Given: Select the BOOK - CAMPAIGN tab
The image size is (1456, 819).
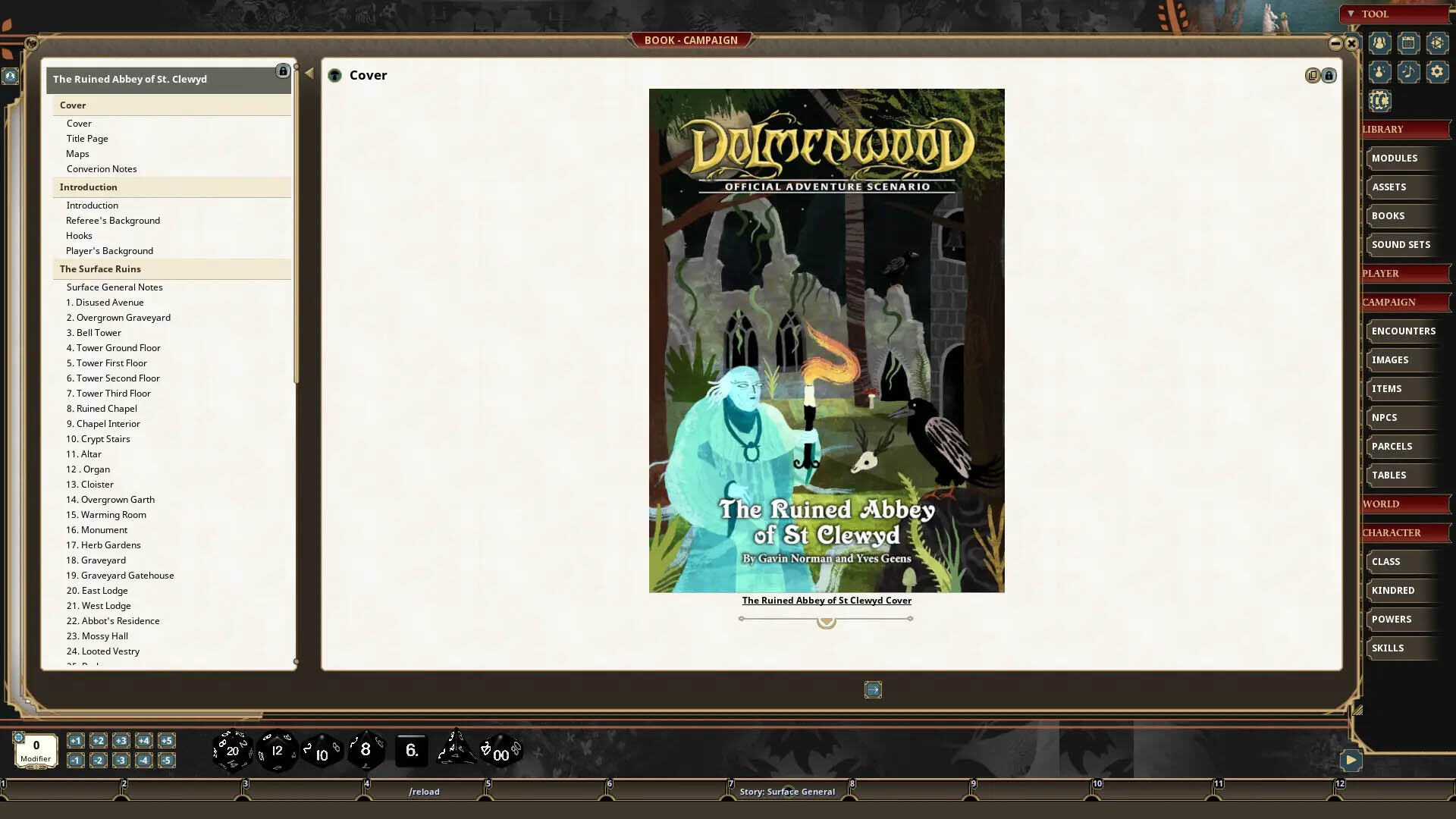Looking at the screenshot, I should pyautogui.click(x=692, y=39).
